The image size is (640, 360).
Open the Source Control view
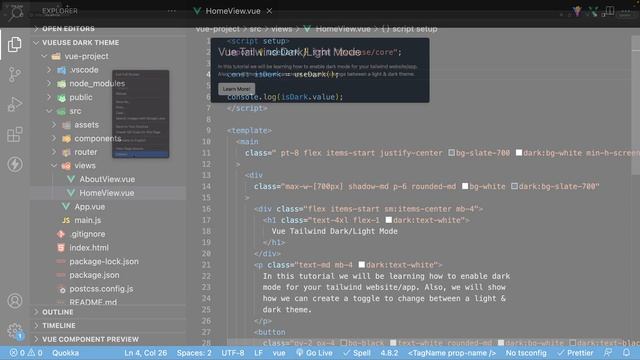click(x=15, y=75)
